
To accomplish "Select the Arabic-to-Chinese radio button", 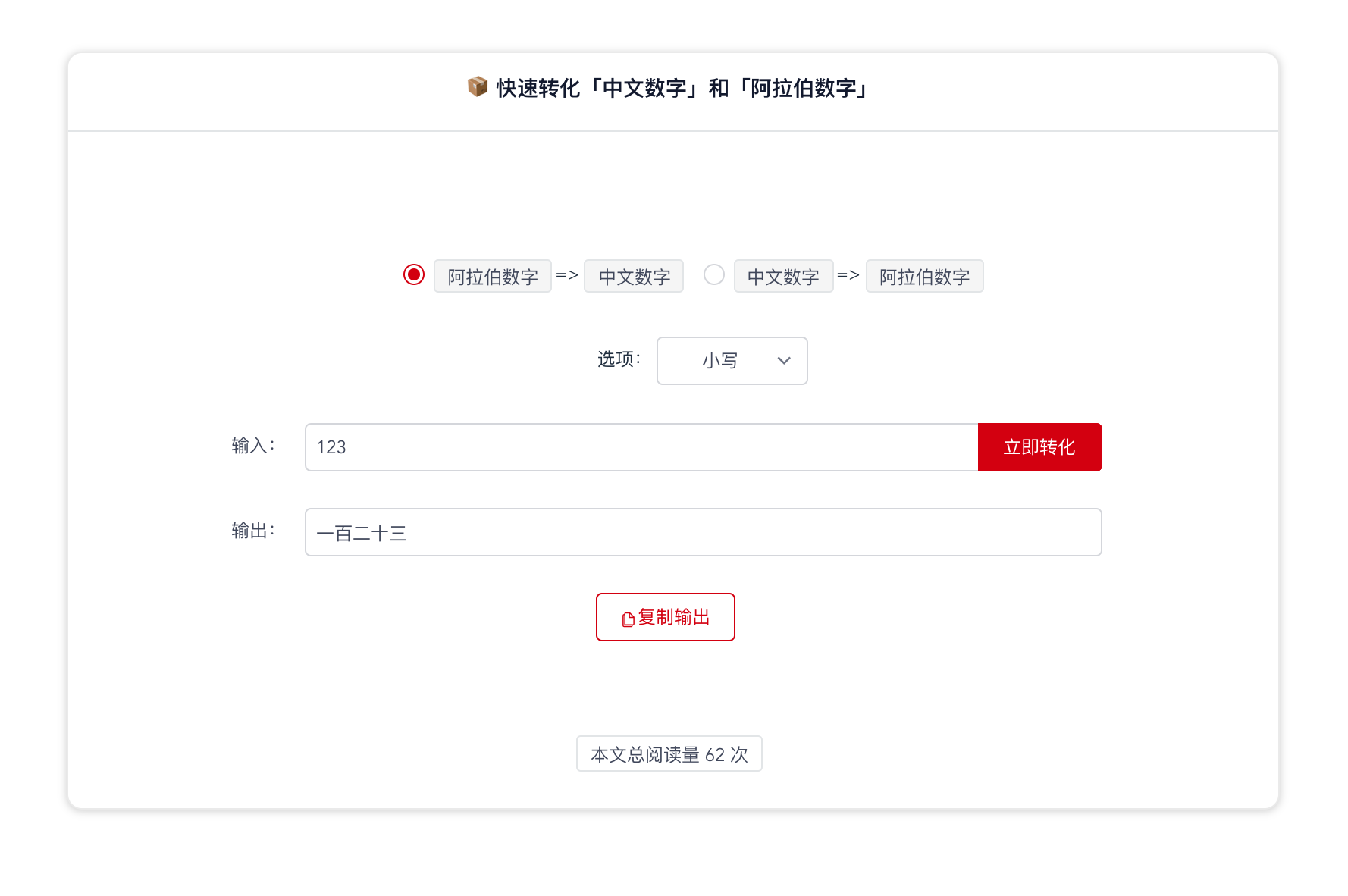I will point(414,274).
